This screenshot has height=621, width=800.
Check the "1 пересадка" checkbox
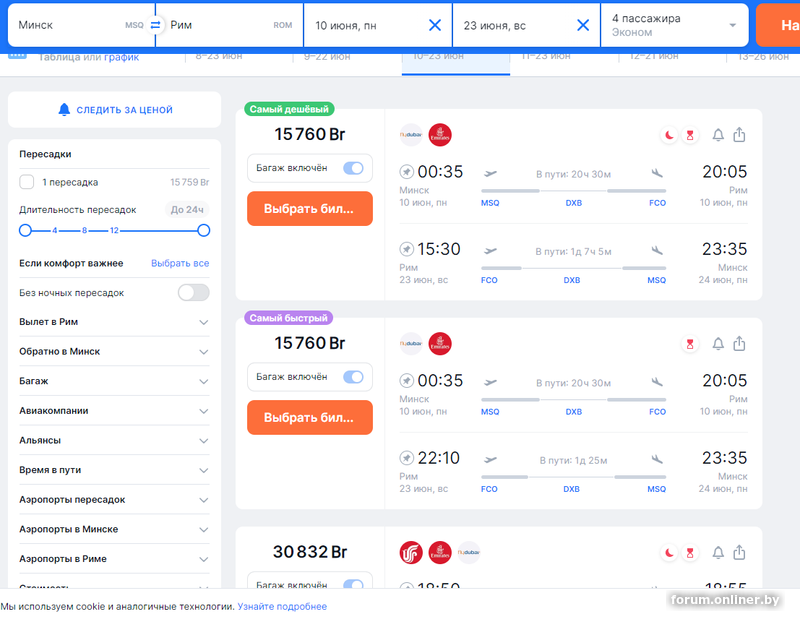pos(27,182)
